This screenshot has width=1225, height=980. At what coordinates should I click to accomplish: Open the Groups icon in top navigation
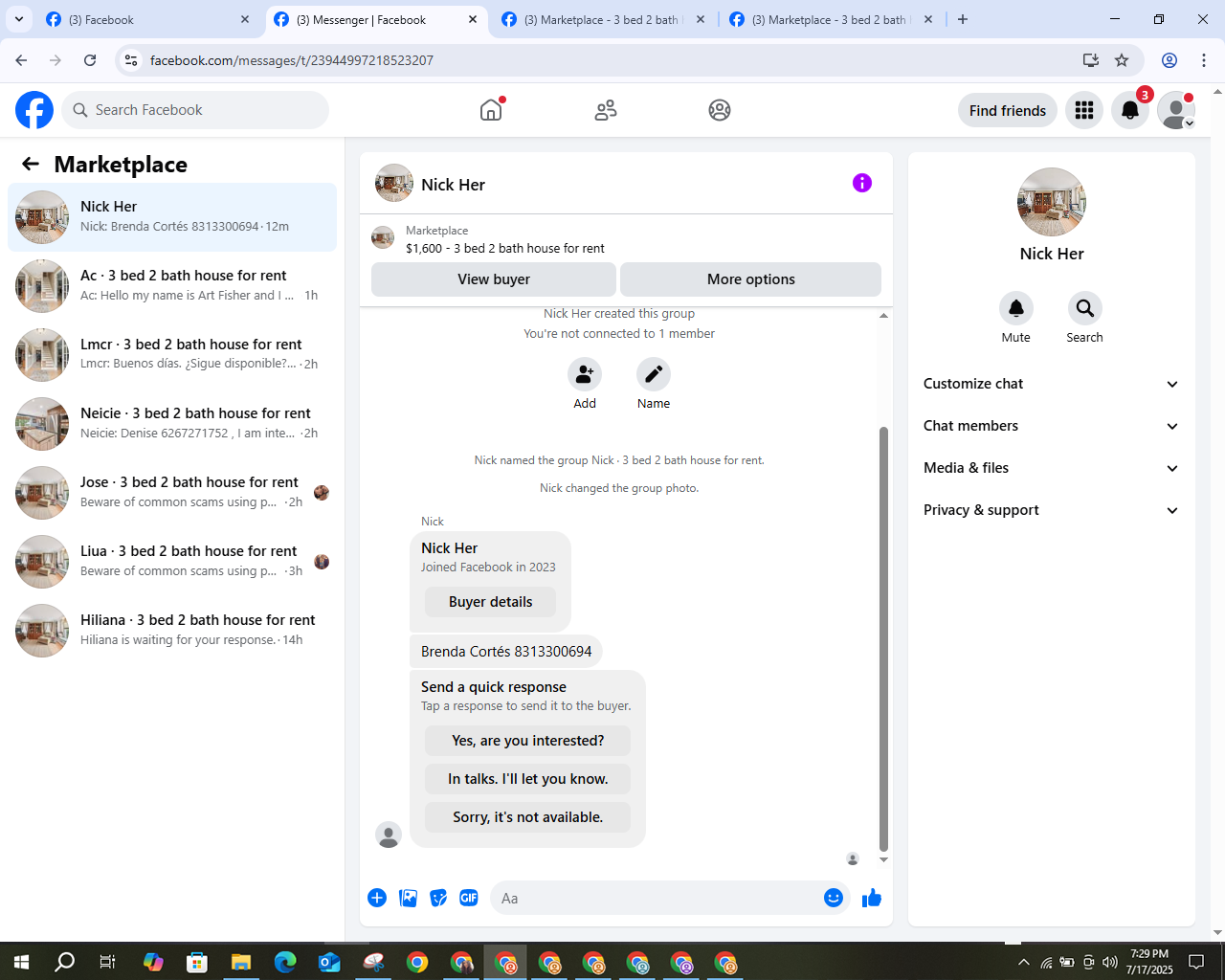(x=720, y=110)
